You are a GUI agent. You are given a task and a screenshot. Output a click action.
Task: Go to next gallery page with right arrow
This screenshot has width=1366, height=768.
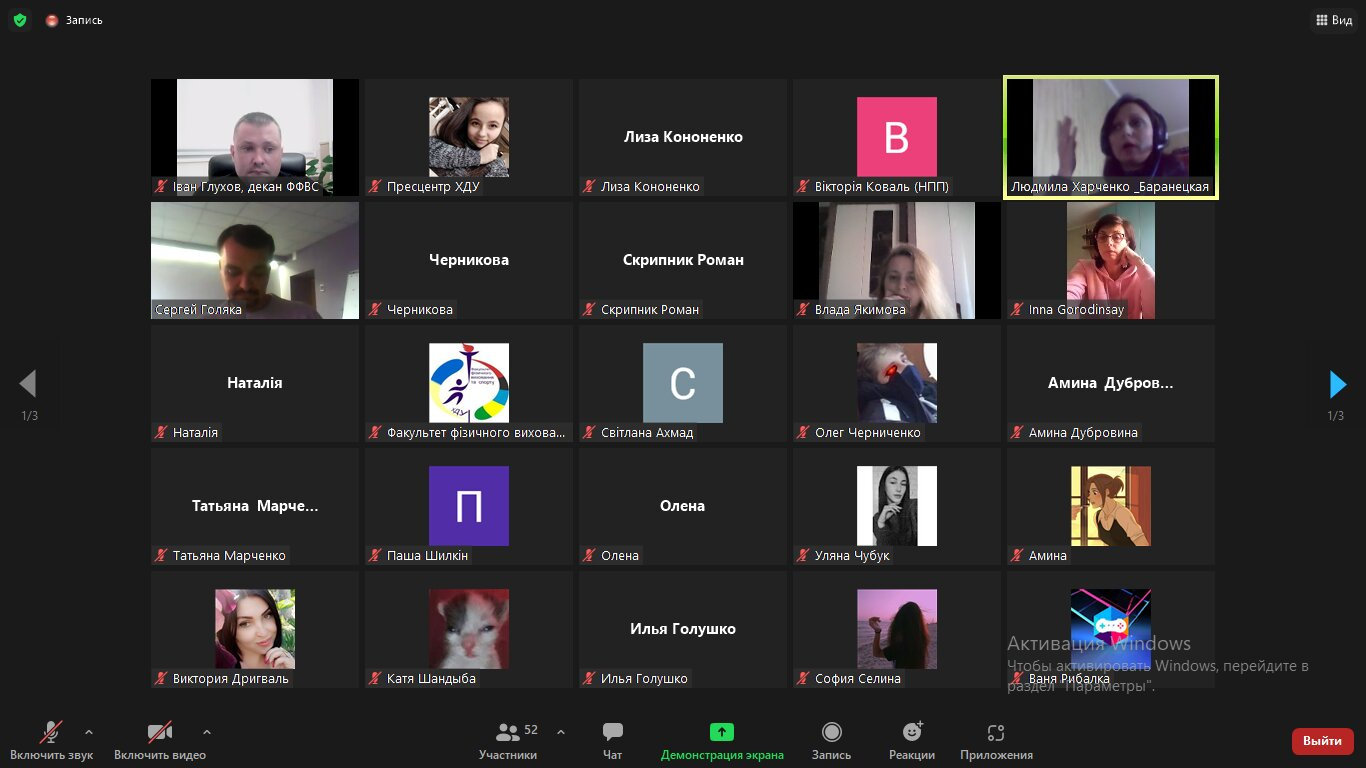pos(1337,384)
